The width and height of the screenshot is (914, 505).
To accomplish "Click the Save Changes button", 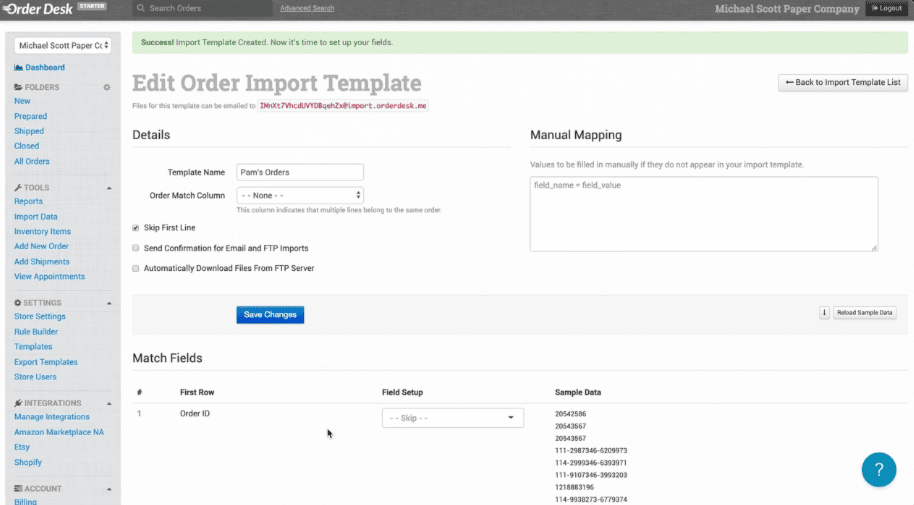I will click(x=270, y=315).
